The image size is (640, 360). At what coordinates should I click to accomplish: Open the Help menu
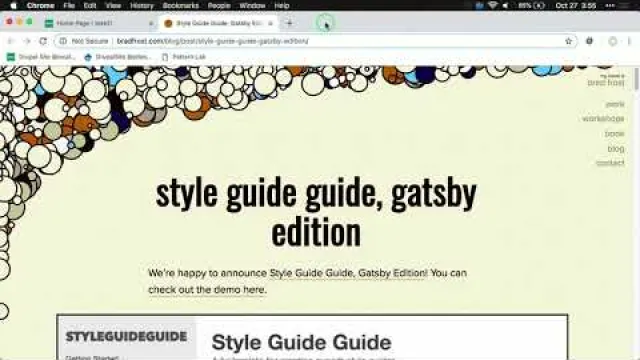[282, 6]
